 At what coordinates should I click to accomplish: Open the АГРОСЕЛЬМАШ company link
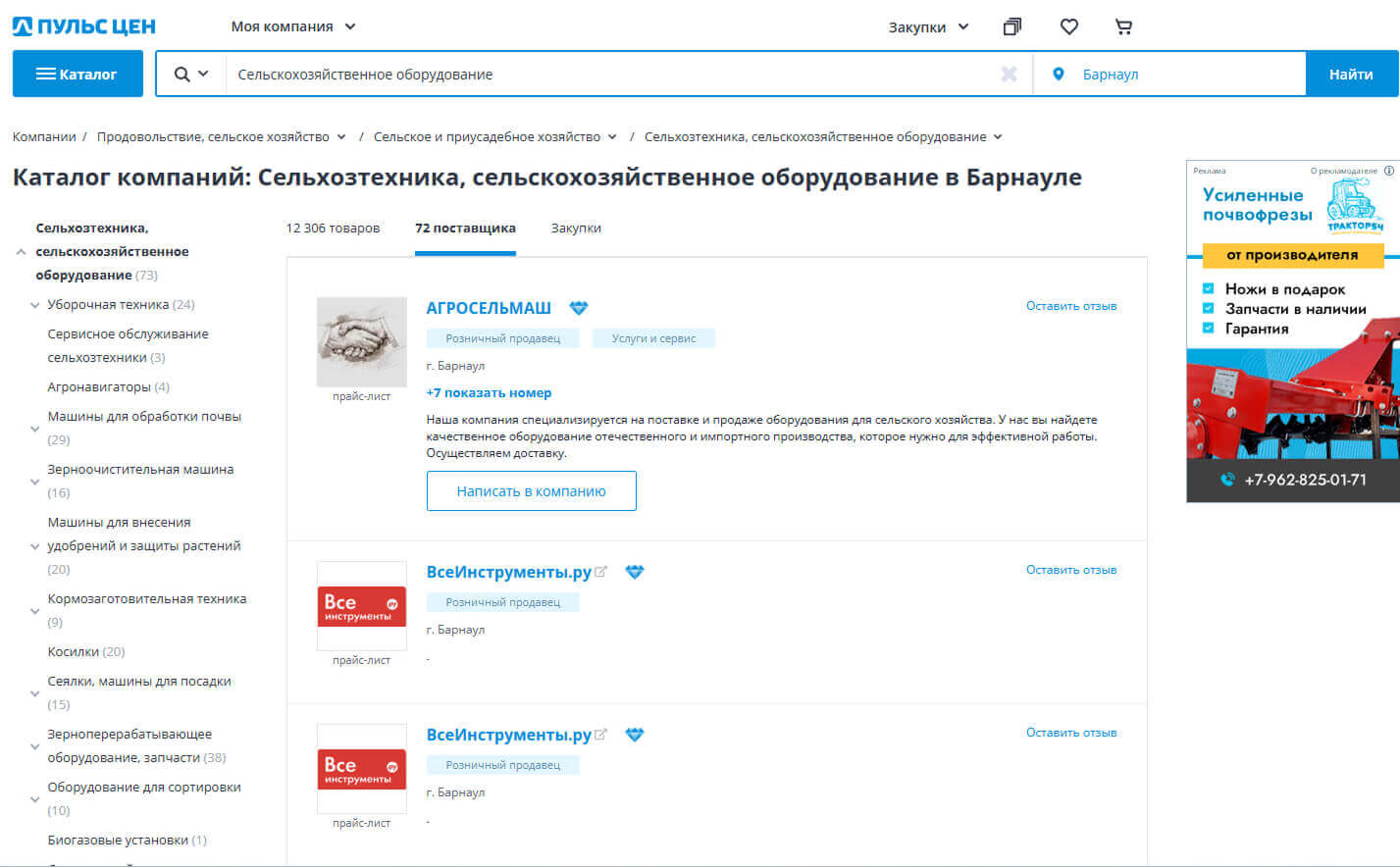489,308
